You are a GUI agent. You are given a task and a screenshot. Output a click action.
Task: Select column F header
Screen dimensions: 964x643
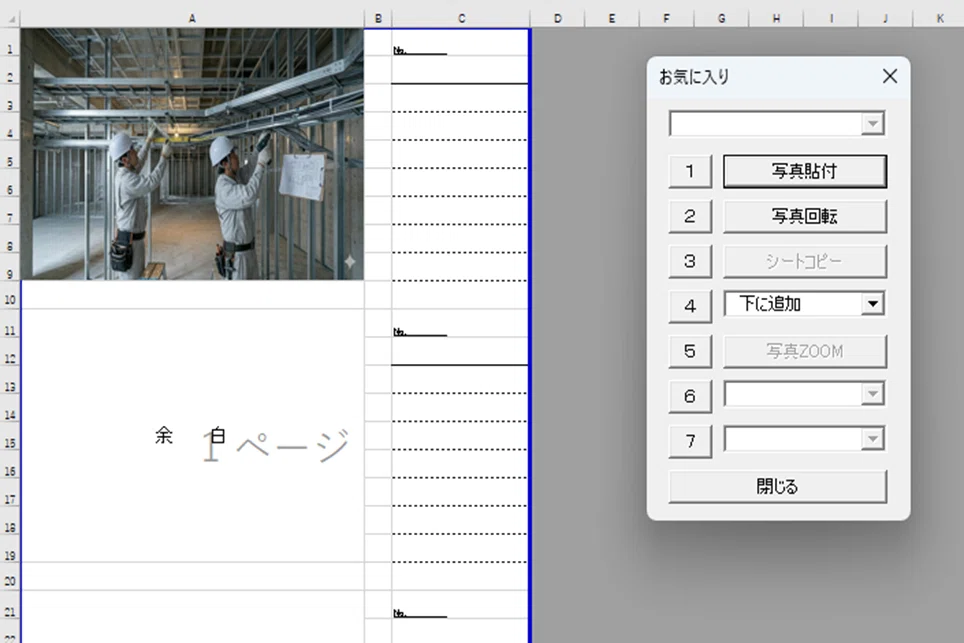point(666,18)
